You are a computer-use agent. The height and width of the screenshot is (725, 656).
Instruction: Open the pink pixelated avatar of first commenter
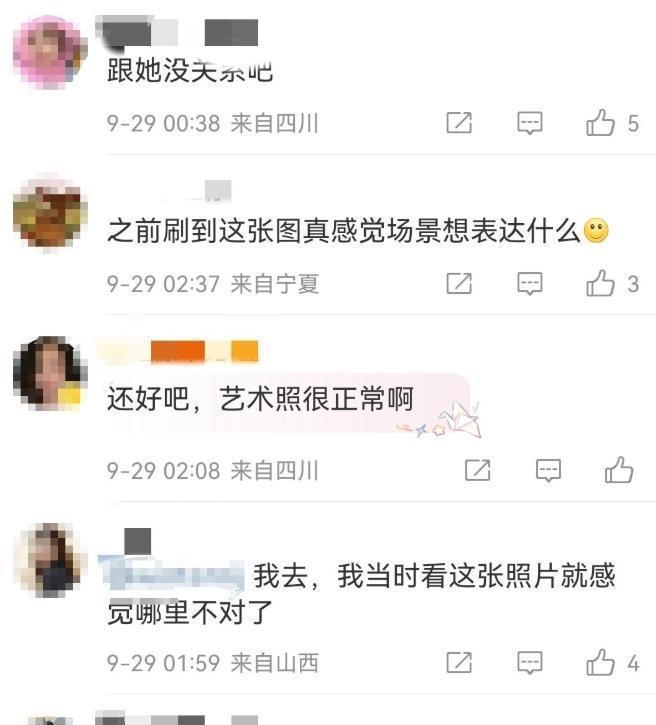pyautogui.click(x=50, y=52)
